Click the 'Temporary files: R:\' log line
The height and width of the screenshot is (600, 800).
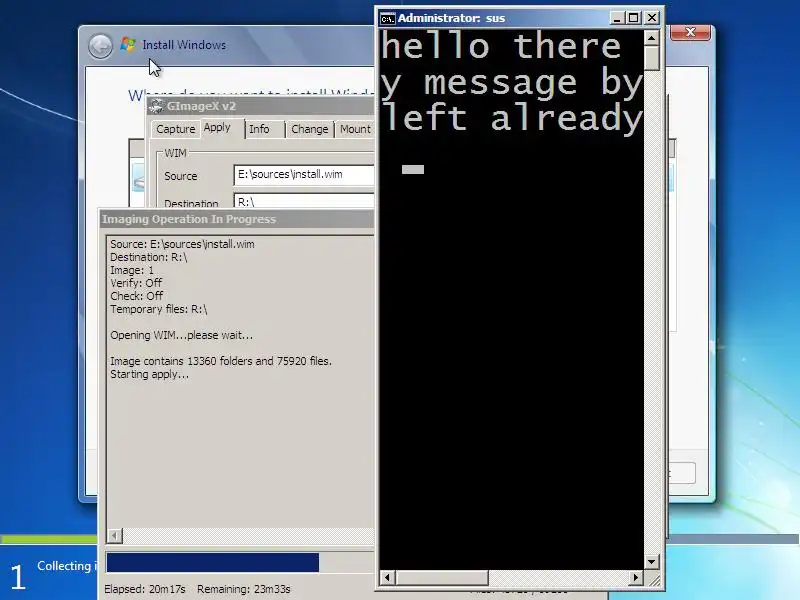pos(159,309)
